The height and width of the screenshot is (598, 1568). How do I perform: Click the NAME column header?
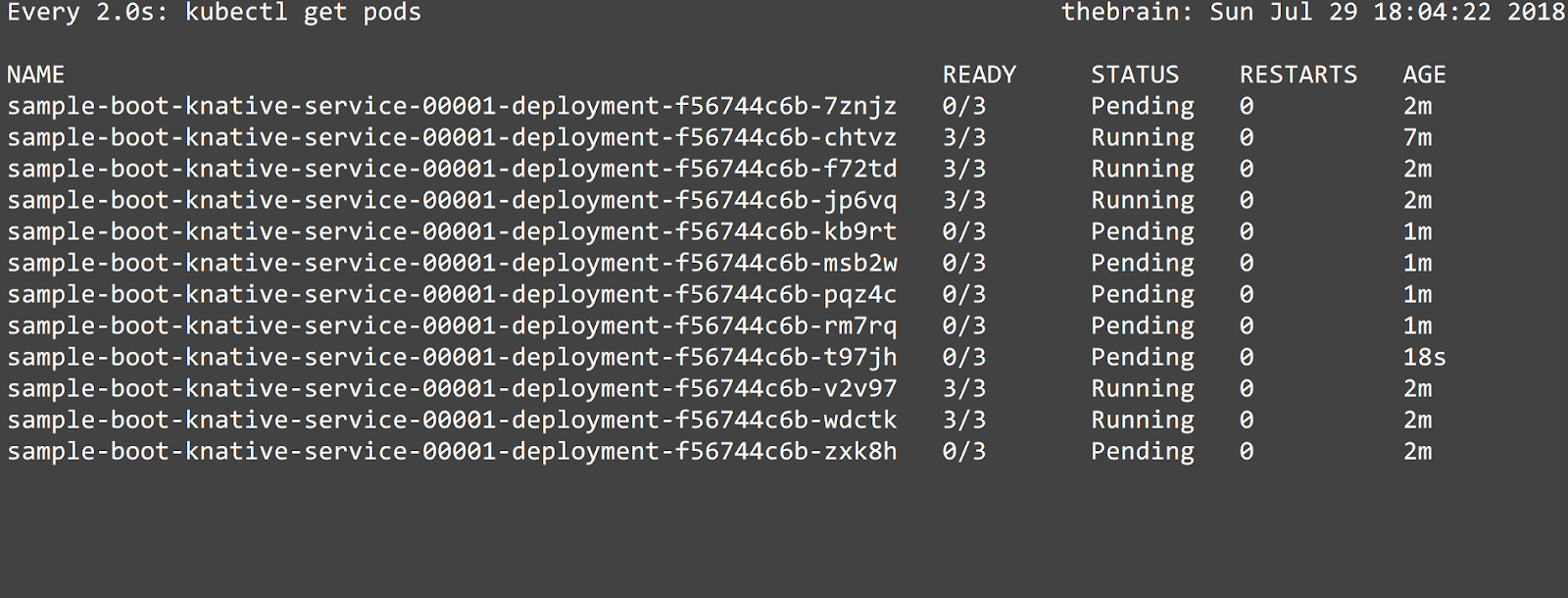(35, 75)
